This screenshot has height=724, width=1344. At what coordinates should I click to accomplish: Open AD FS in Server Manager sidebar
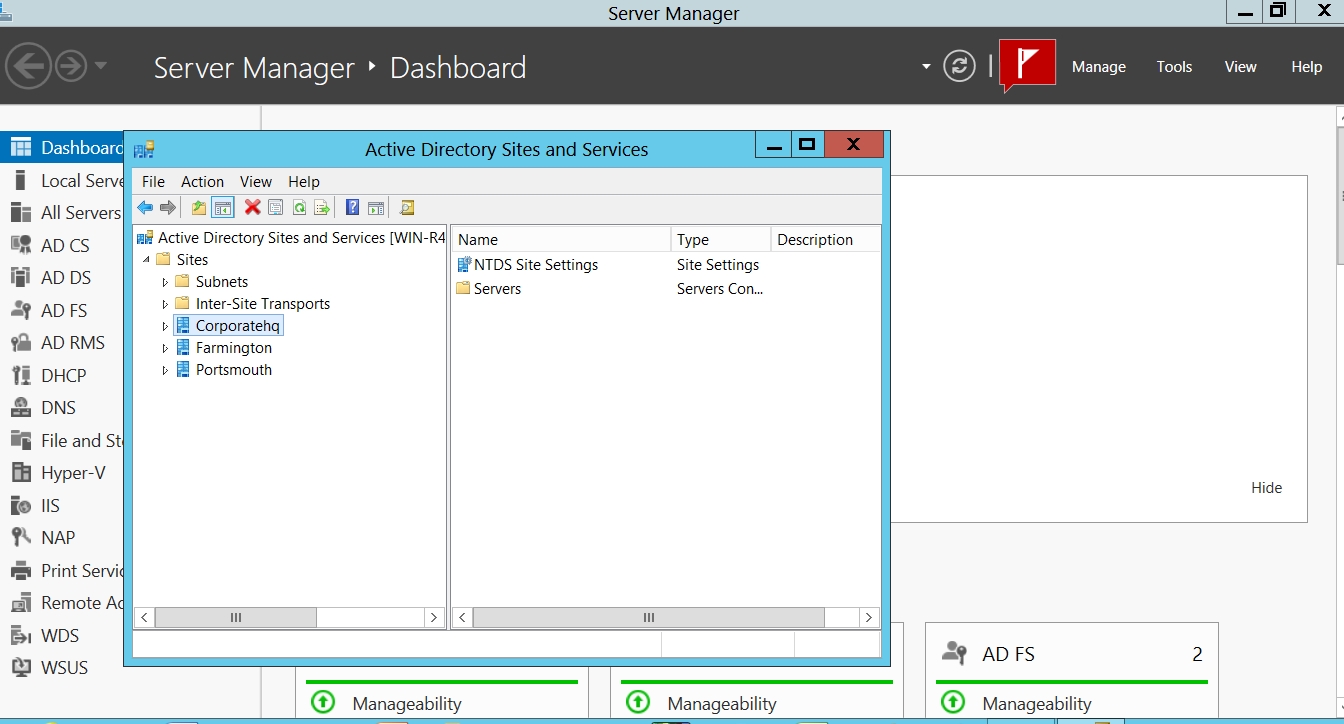coord(64,310)
